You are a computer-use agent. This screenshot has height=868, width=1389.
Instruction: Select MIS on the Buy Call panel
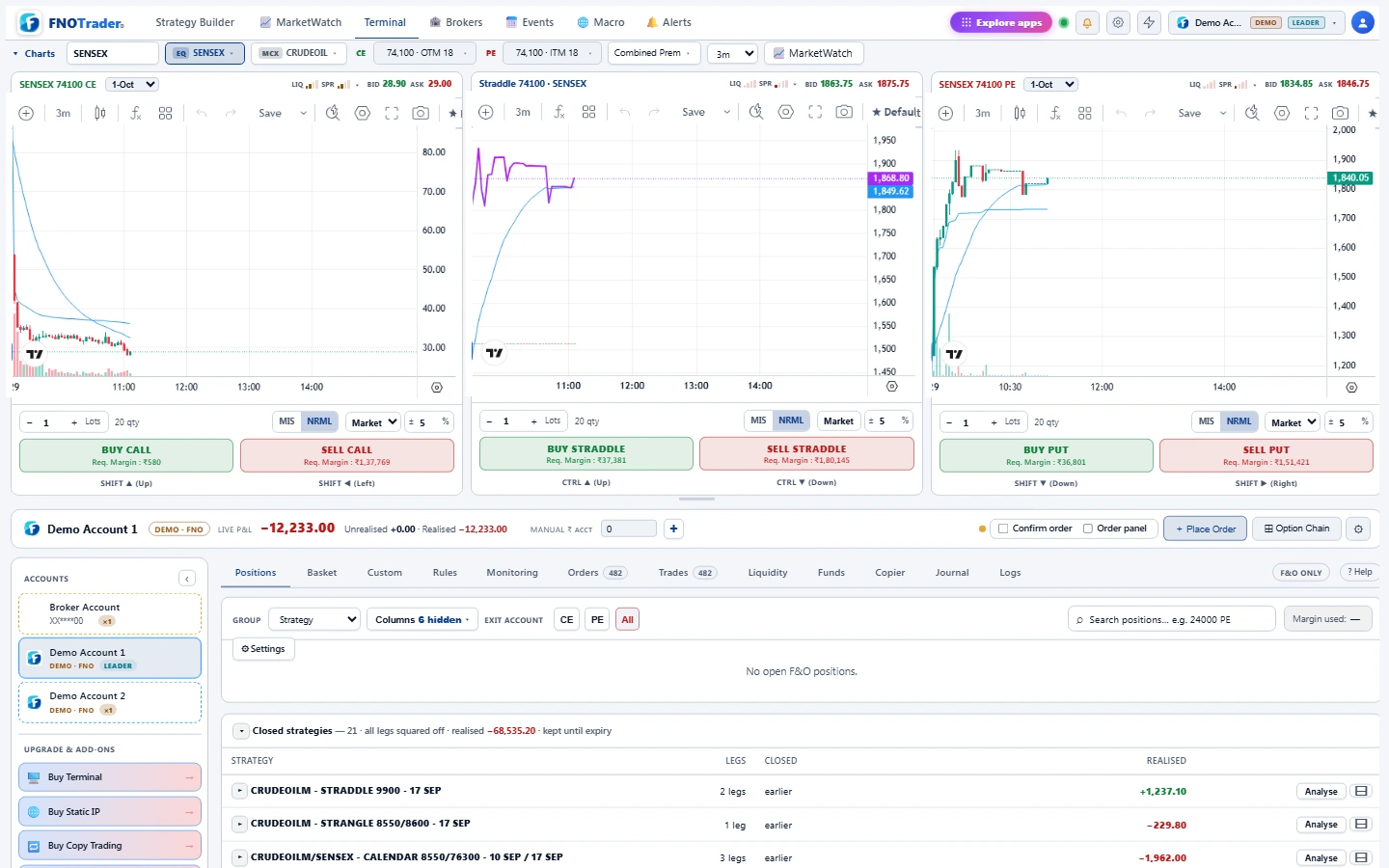(x=286, y=421)
